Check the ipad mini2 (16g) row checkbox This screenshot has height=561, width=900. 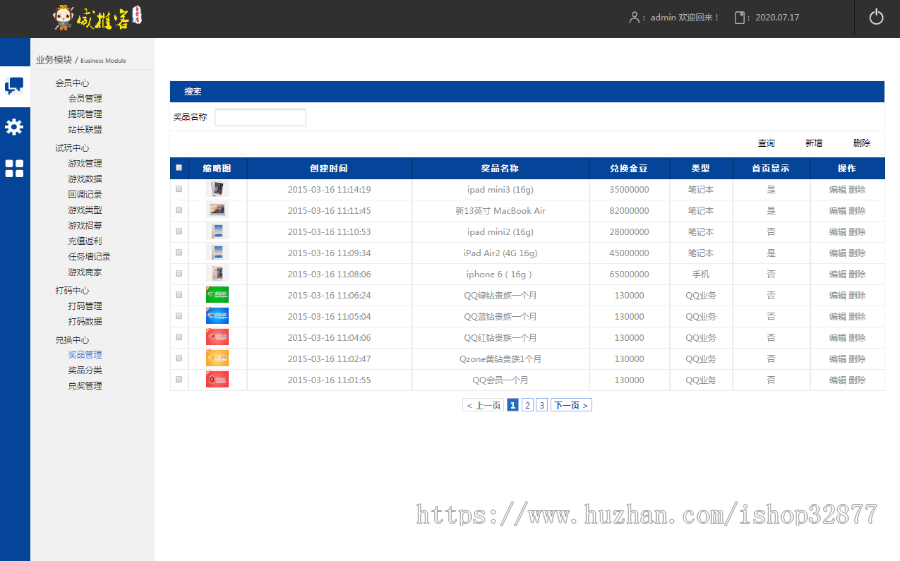click(x=179, y=231)
